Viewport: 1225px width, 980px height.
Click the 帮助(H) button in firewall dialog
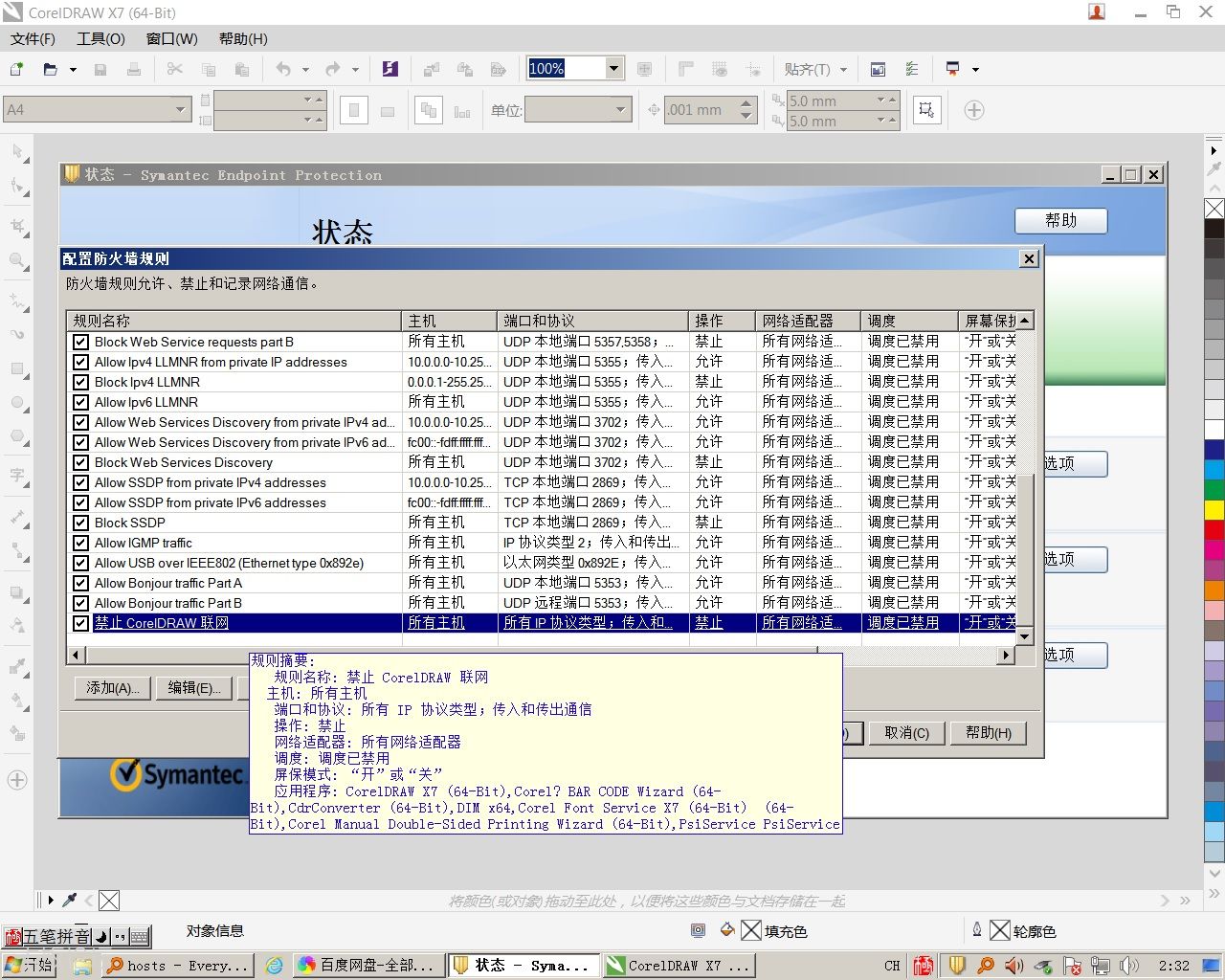click(989, 732)
